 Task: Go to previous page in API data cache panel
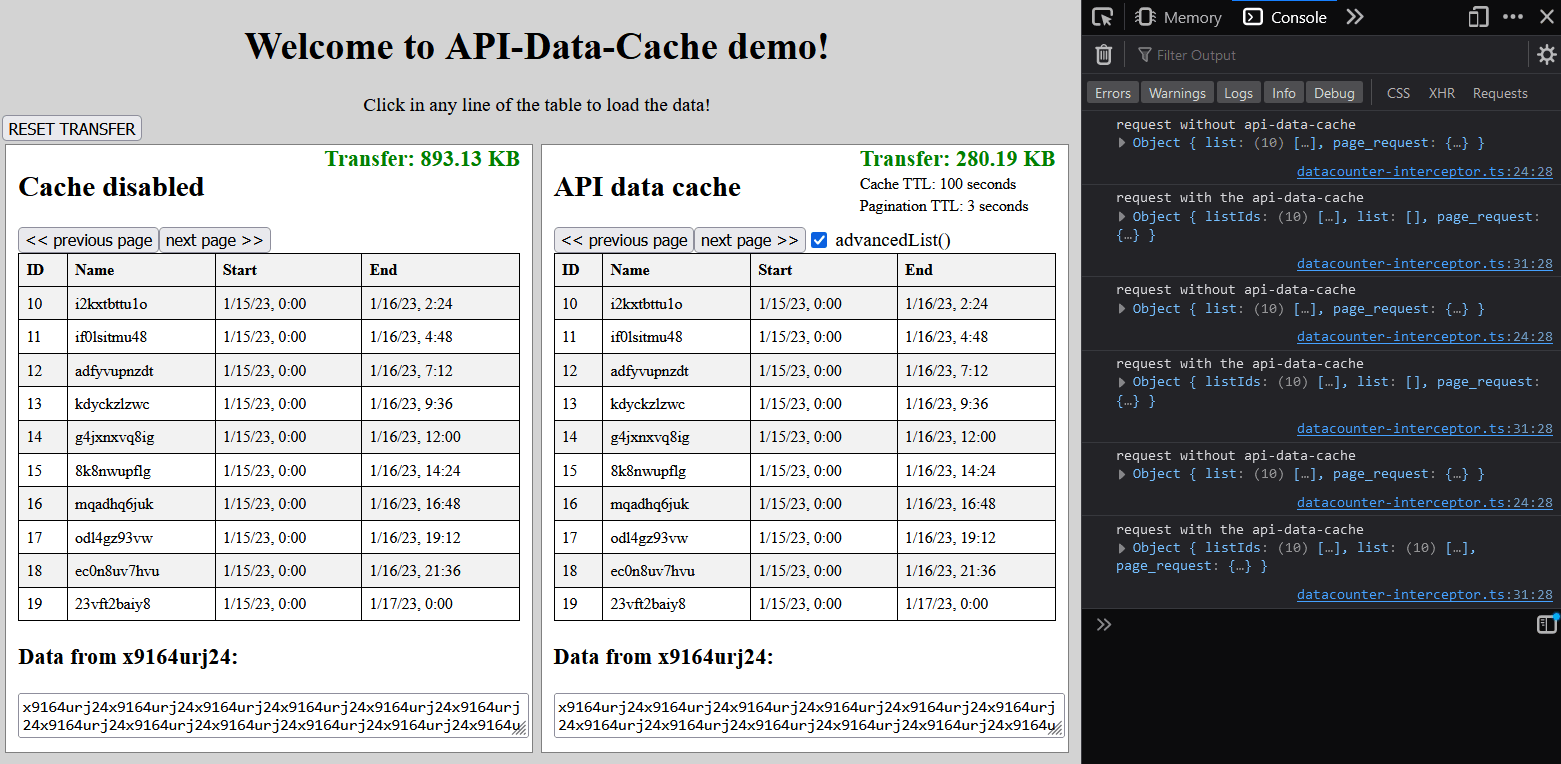coord(624,240)
